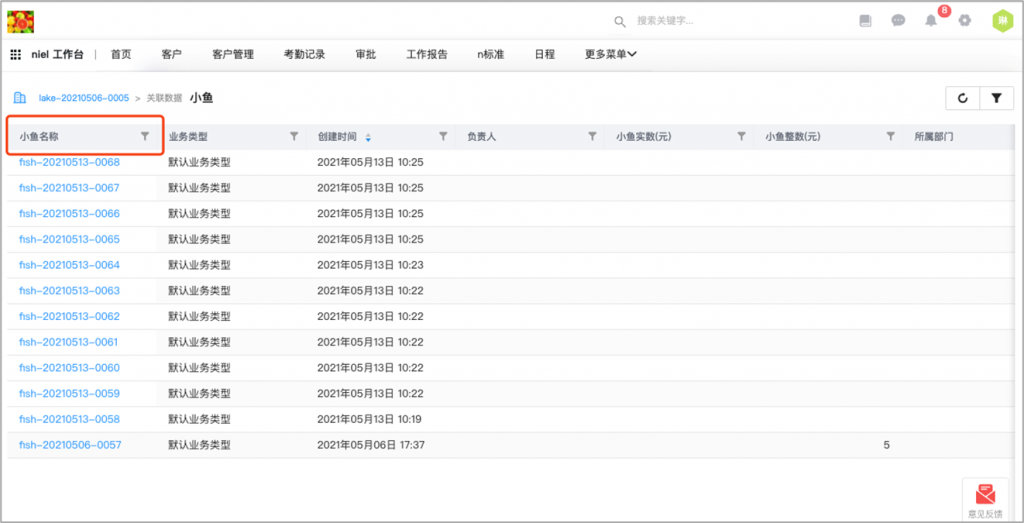Click the fruit logo in top-left corner
1024x523 pixels.
(21, 20)
